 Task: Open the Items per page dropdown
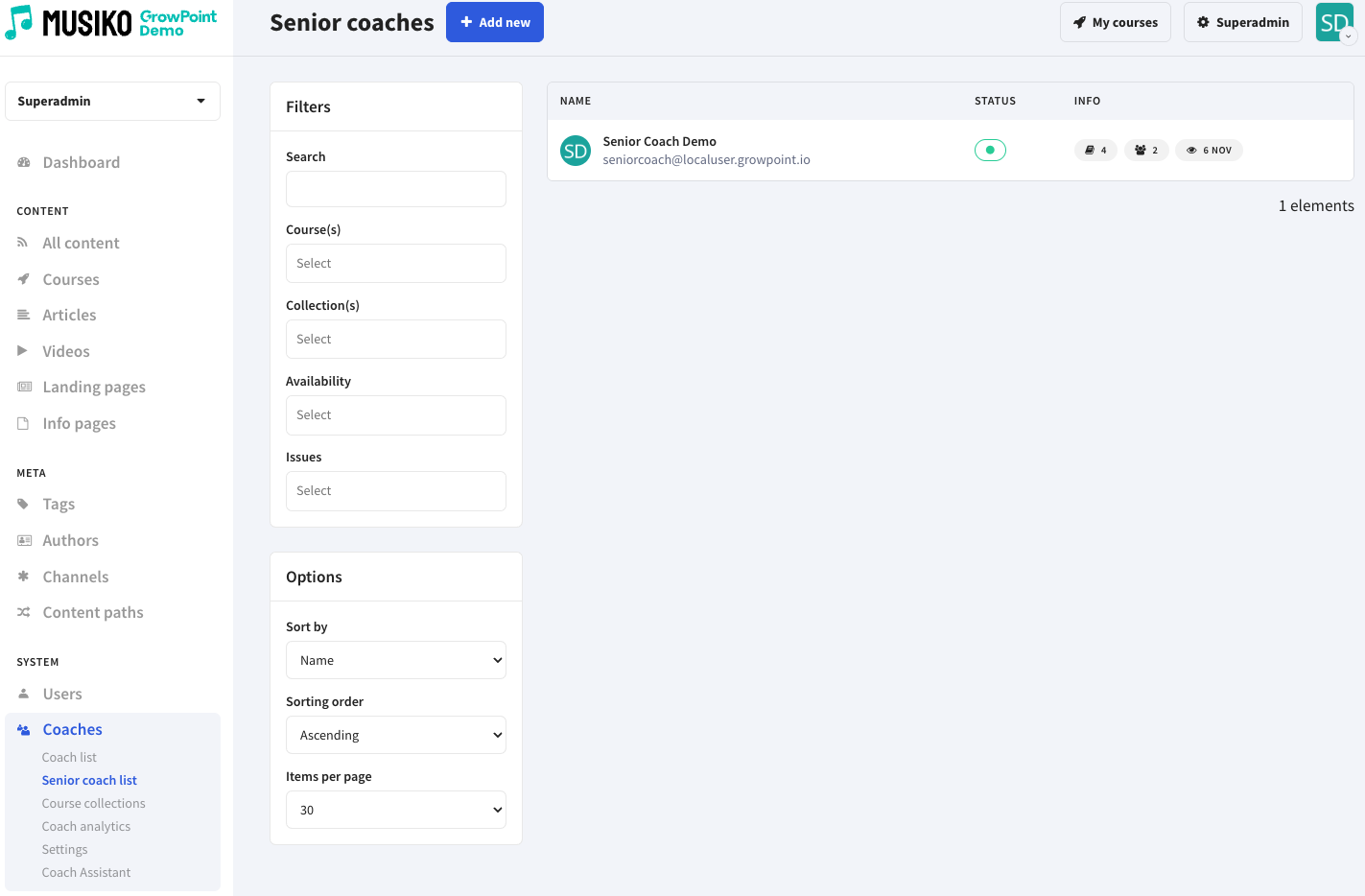pos(395,810)
